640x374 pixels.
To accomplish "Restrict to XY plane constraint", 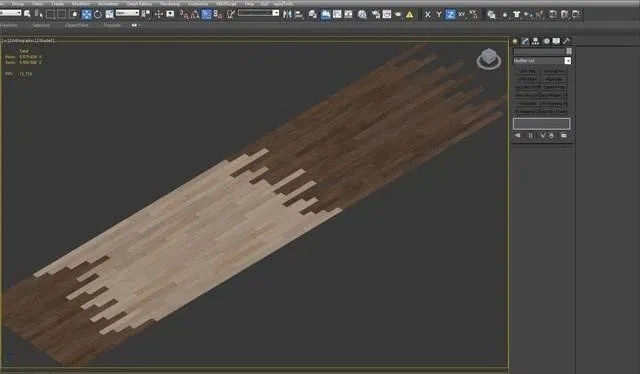I will 462,15.
